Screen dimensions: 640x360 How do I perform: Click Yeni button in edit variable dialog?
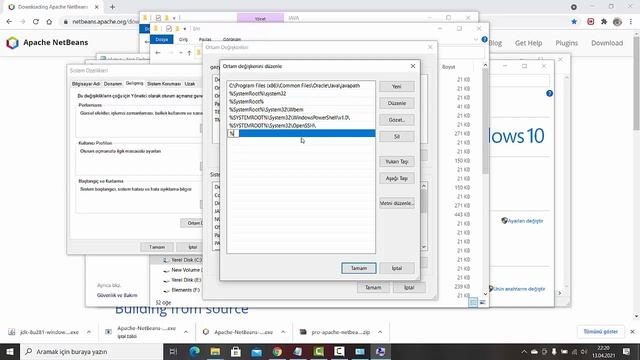[x=396, y=87]
